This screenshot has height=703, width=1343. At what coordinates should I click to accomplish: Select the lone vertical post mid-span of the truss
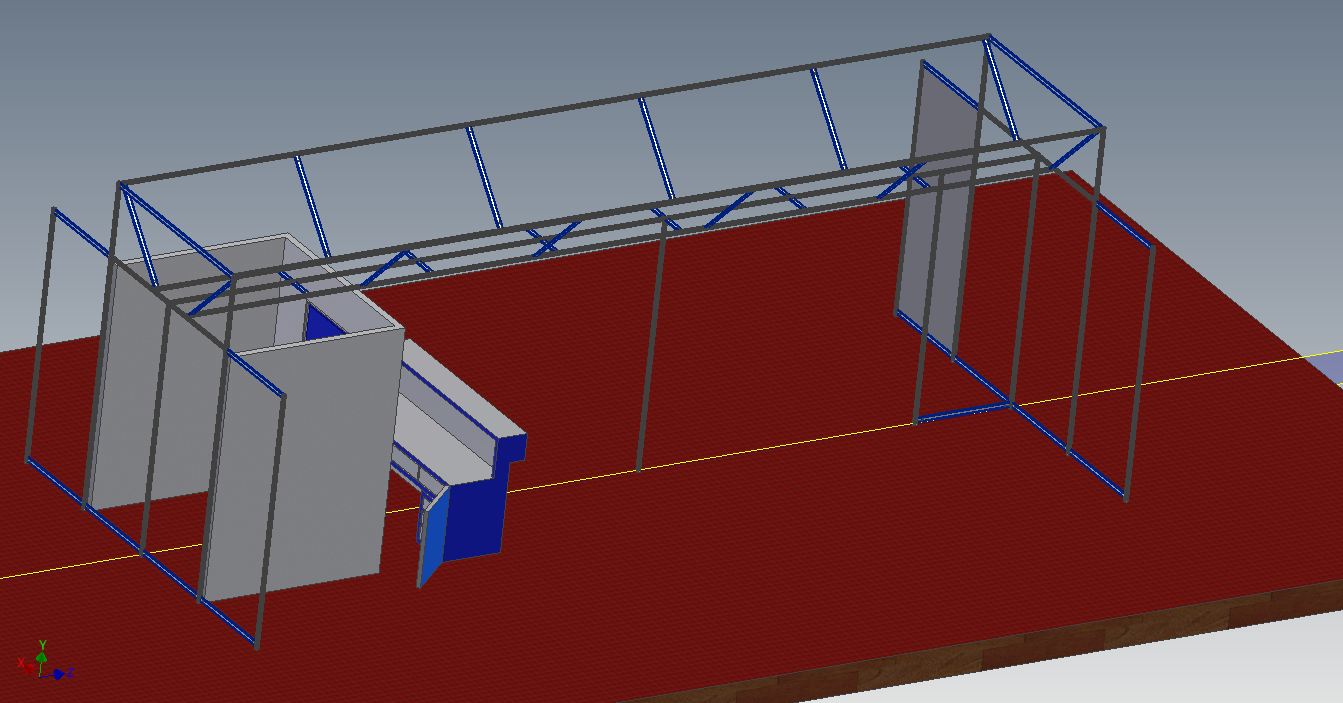click(650, 347)
